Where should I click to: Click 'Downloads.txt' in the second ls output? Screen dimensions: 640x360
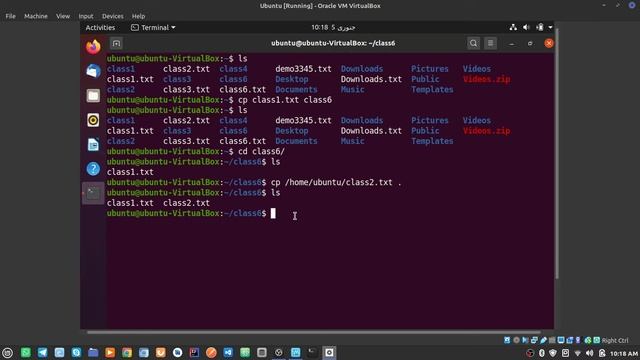[x=371, y=131]
